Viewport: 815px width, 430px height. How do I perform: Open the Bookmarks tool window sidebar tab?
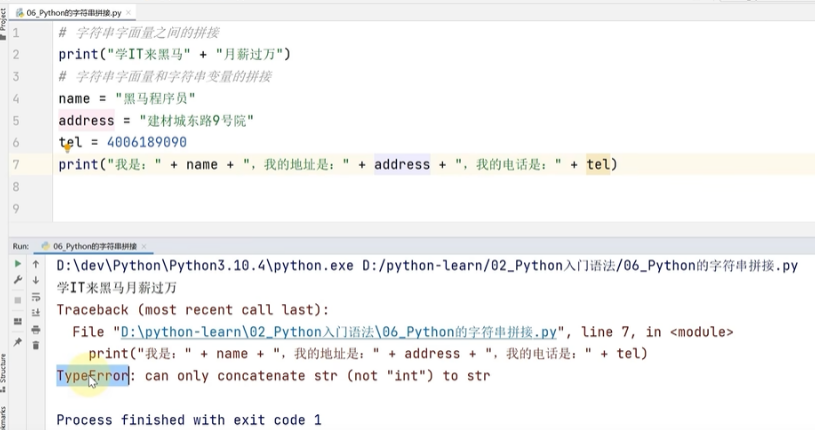tap(3, 418)
